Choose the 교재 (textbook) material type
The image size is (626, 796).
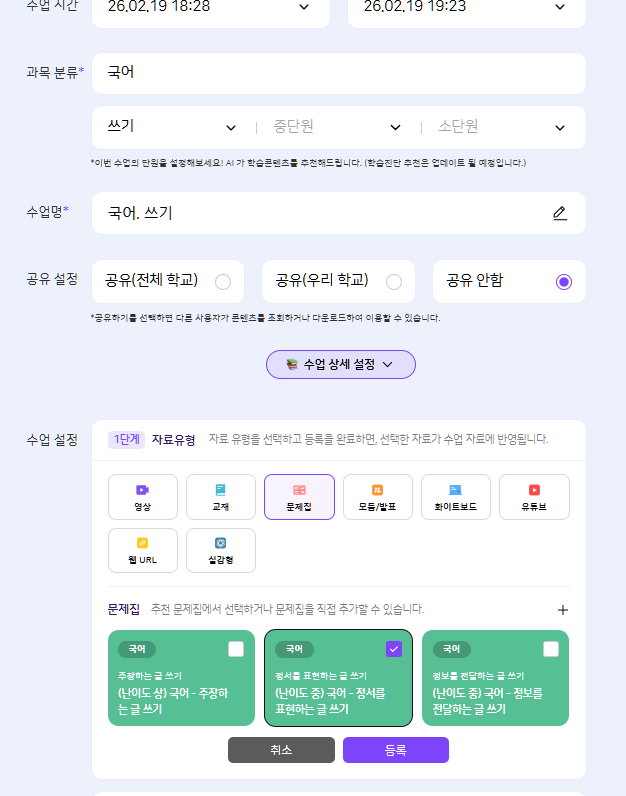coord(221,497)
